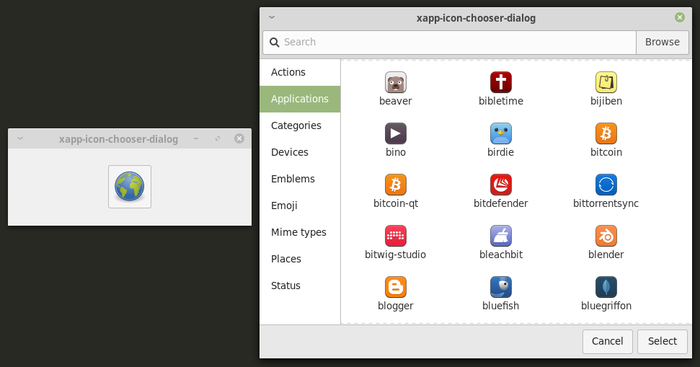This screenshot has height=367, width=700.
Task: Select the beaver application icon
Action: 396,82
